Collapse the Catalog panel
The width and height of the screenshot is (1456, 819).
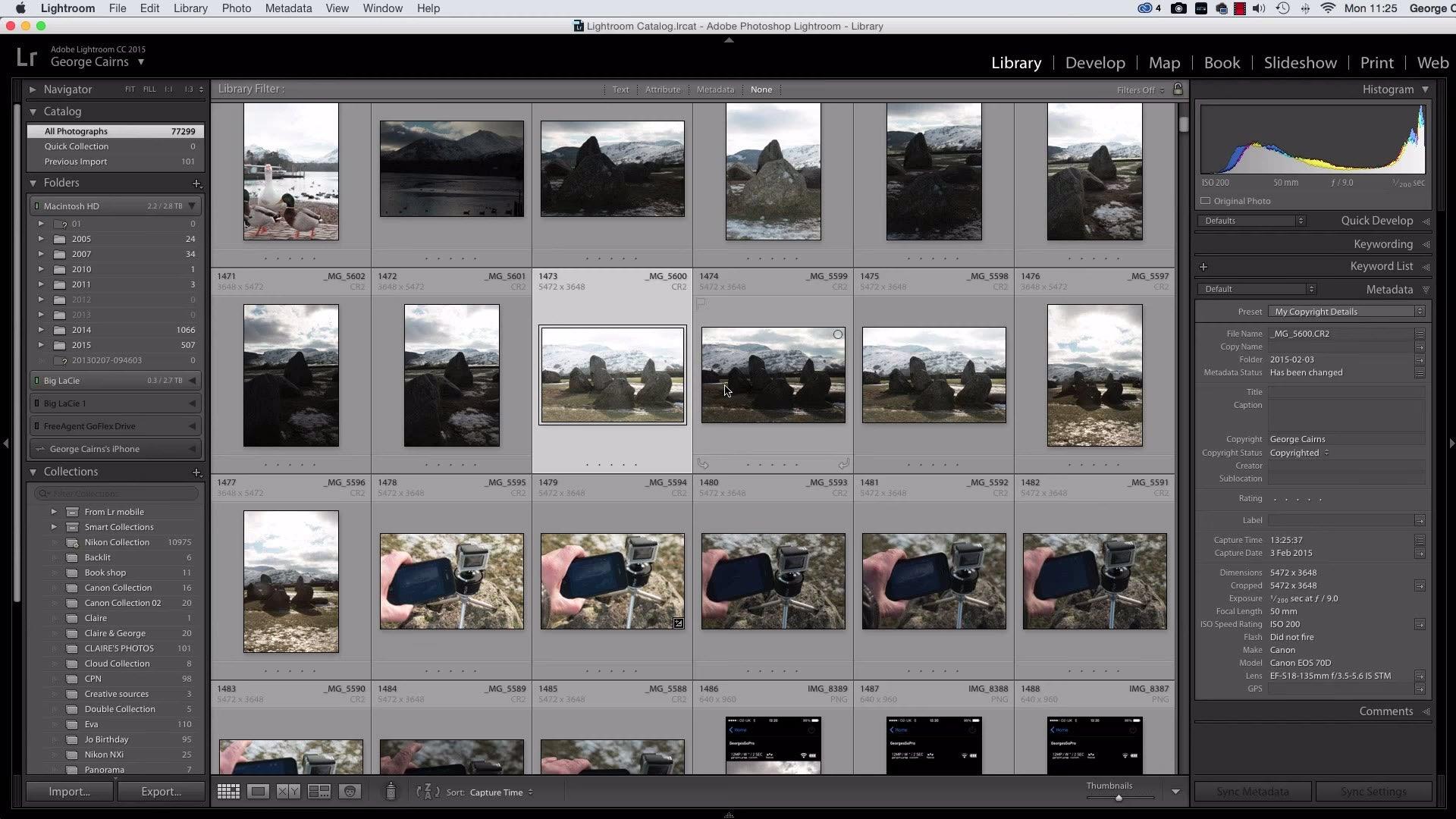pos(33,111)
